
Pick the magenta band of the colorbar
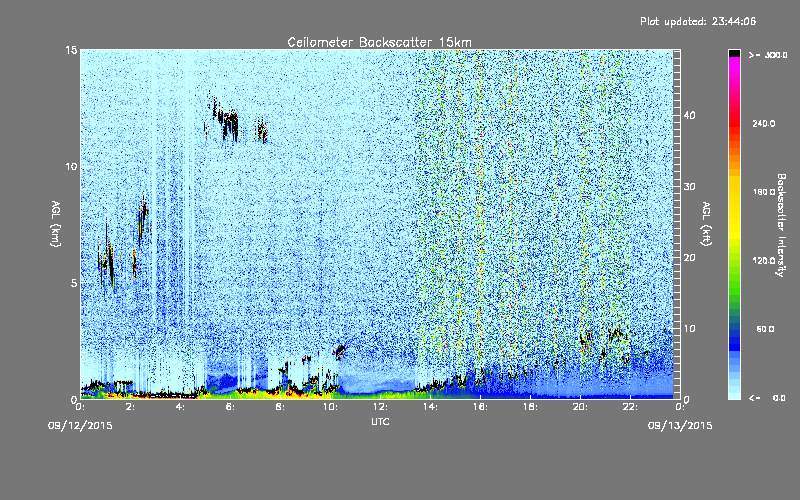click(x=734, y=63)
